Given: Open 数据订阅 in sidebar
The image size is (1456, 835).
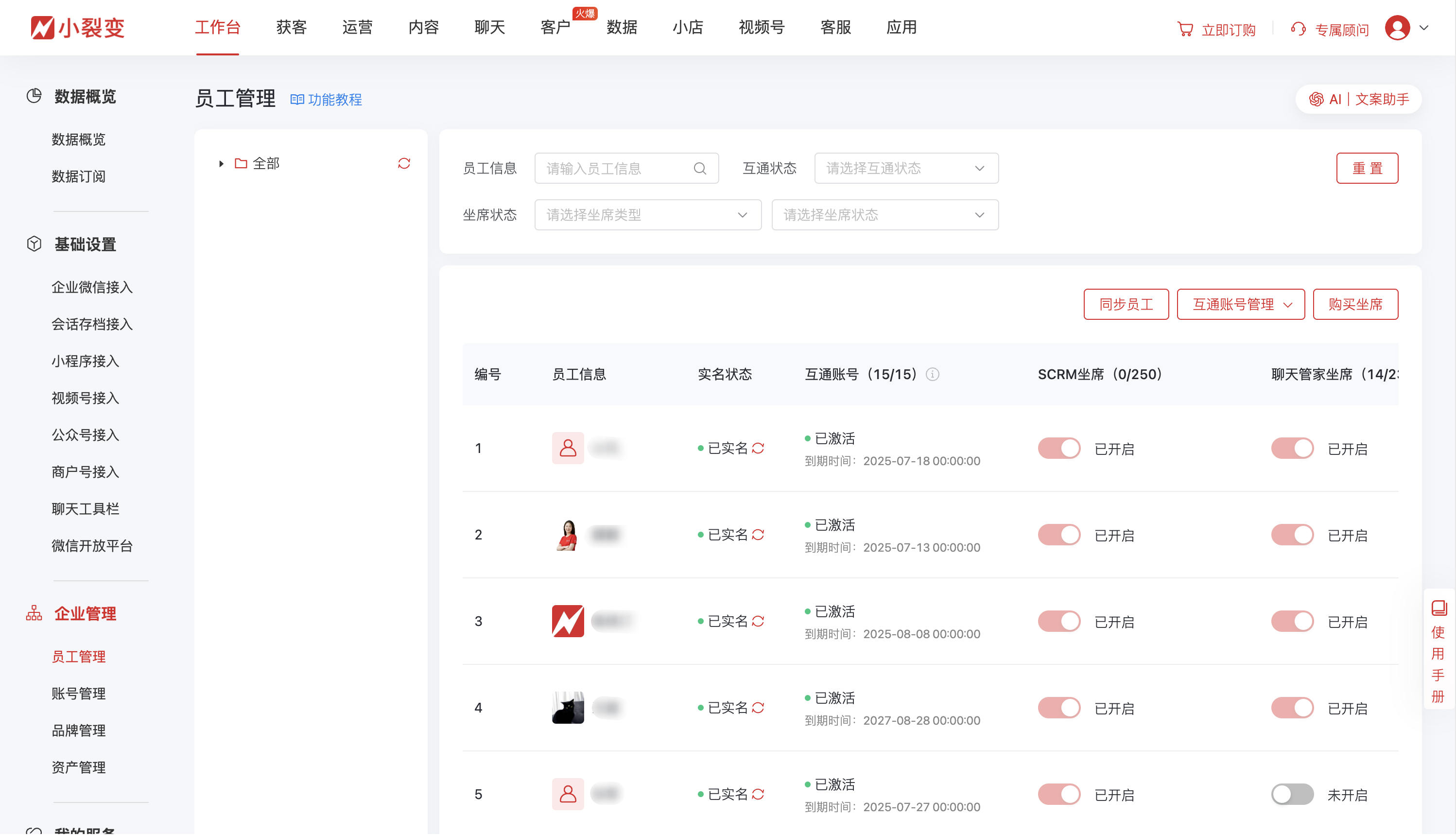Looking at the screenshot, I should pos(79,176).
